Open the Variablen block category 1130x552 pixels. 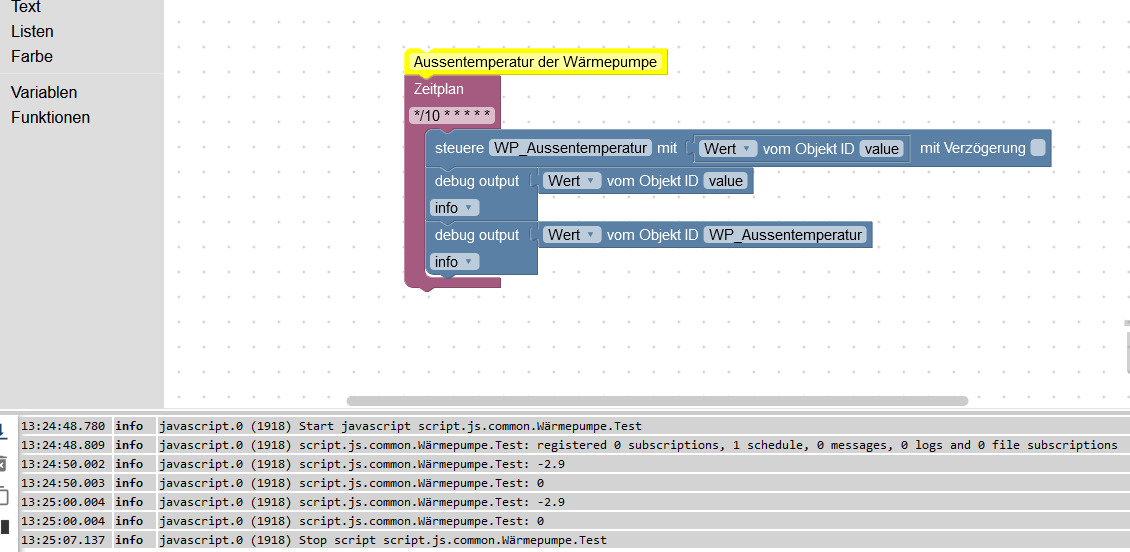click(44, 92)
